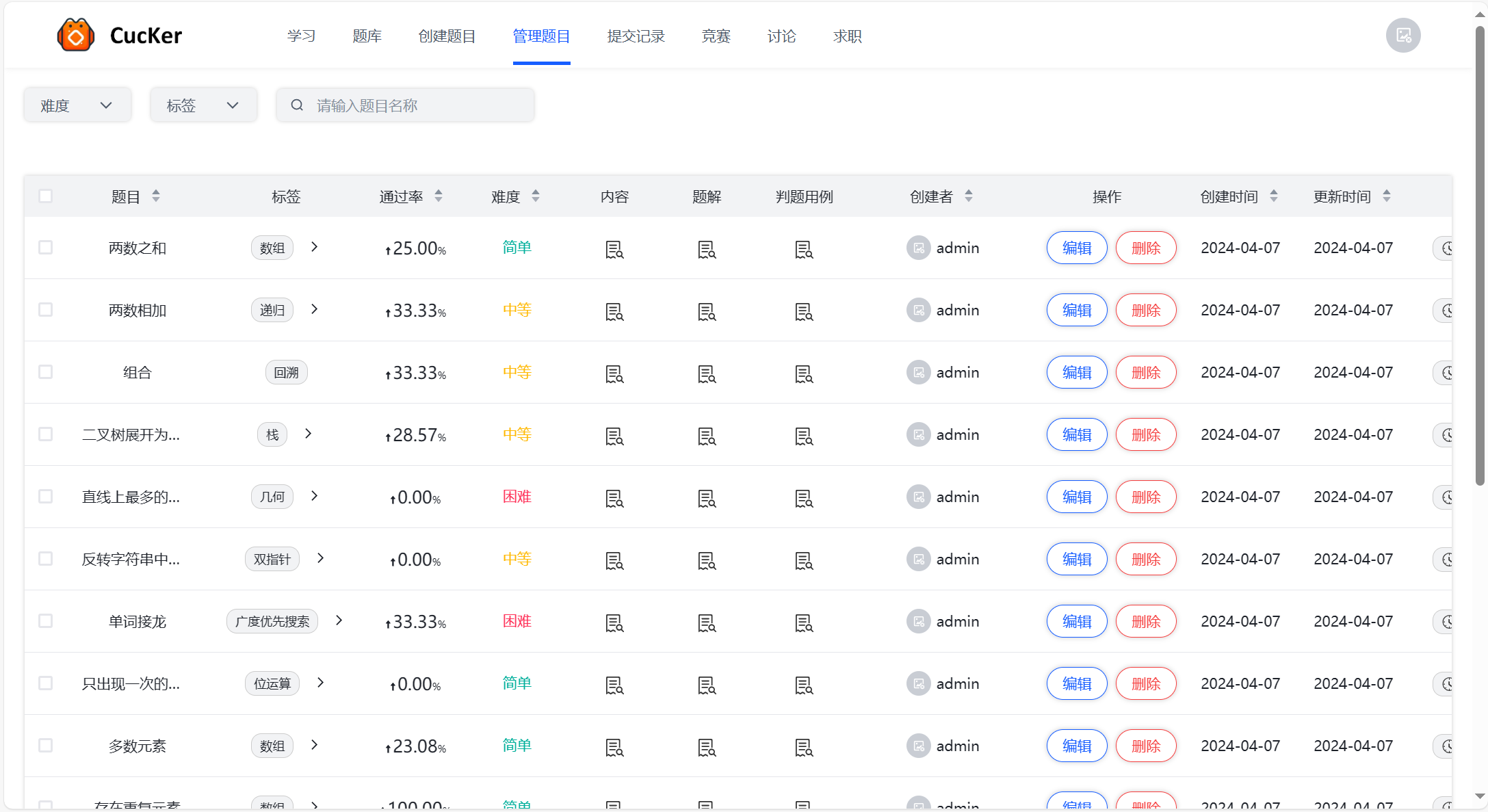Open the 题库 nav tab
The width and height of the screenshot is (1488, 812).
[367, 36]
